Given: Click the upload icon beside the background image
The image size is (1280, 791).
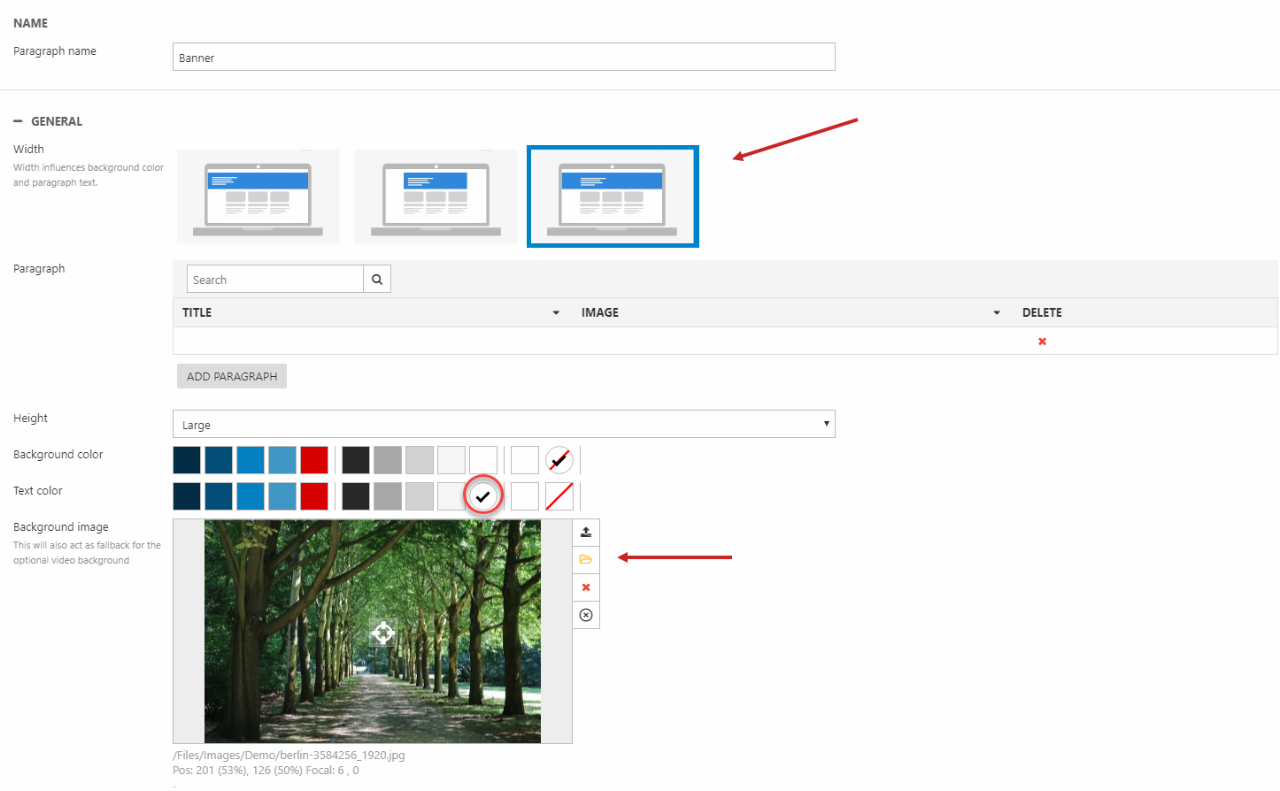Looking at the screenshot, I should [586, 532].
